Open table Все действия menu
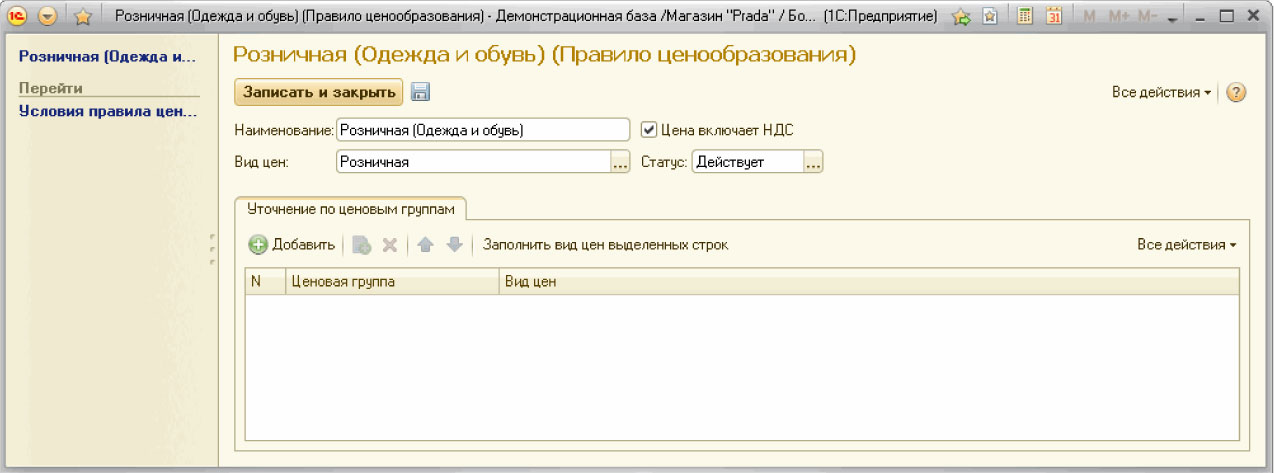The image size is (1274, 473). click(1187, 245)
